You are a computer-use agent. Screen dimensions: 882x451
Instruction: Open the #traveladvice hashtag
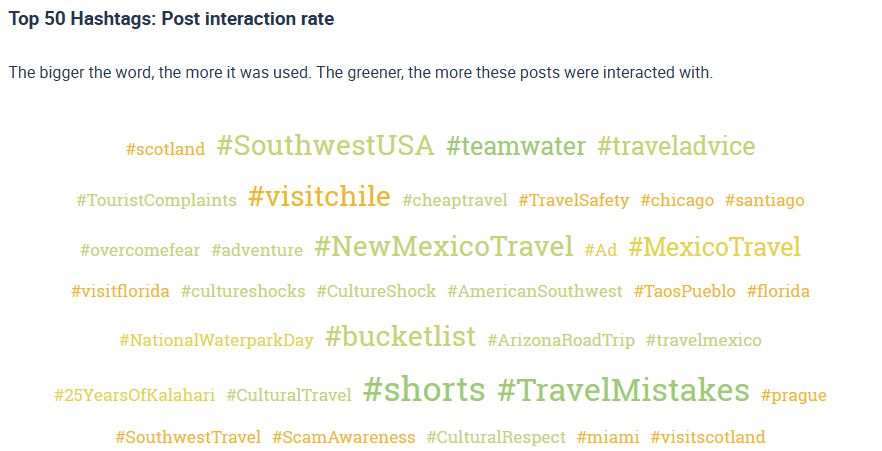click(x=676, y=147)
